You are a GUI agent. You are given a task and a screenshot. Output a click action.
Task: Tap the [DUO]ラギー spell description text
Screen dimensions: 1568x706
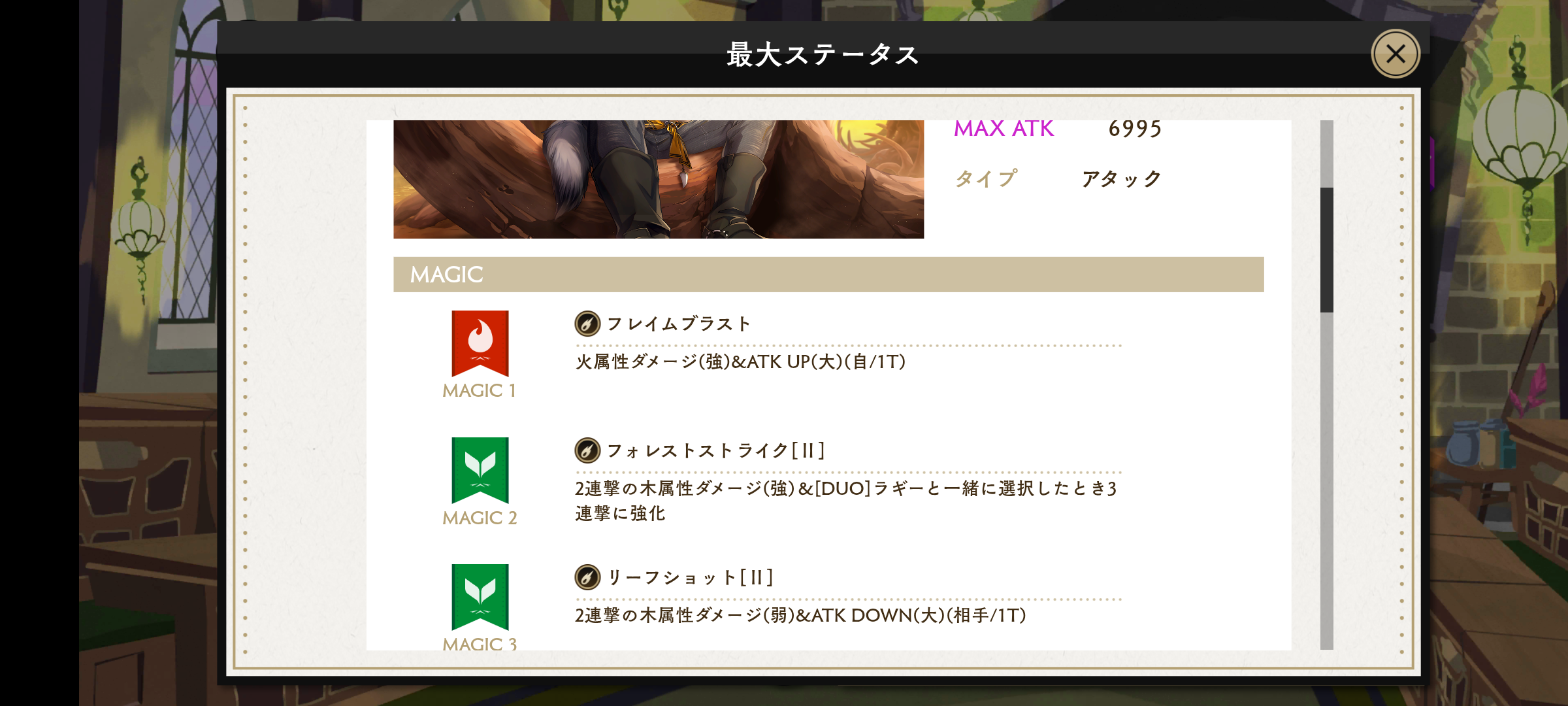click(x=846, y=501)
